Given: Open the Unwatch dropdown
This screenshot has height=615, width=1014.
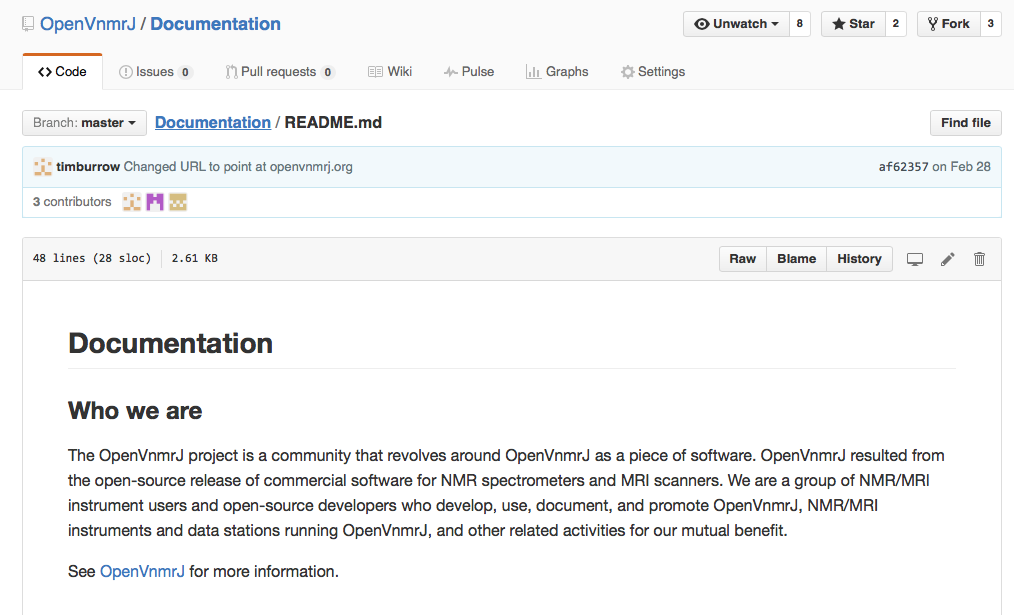Looking at the screenshot, I should tap(736, 24).
